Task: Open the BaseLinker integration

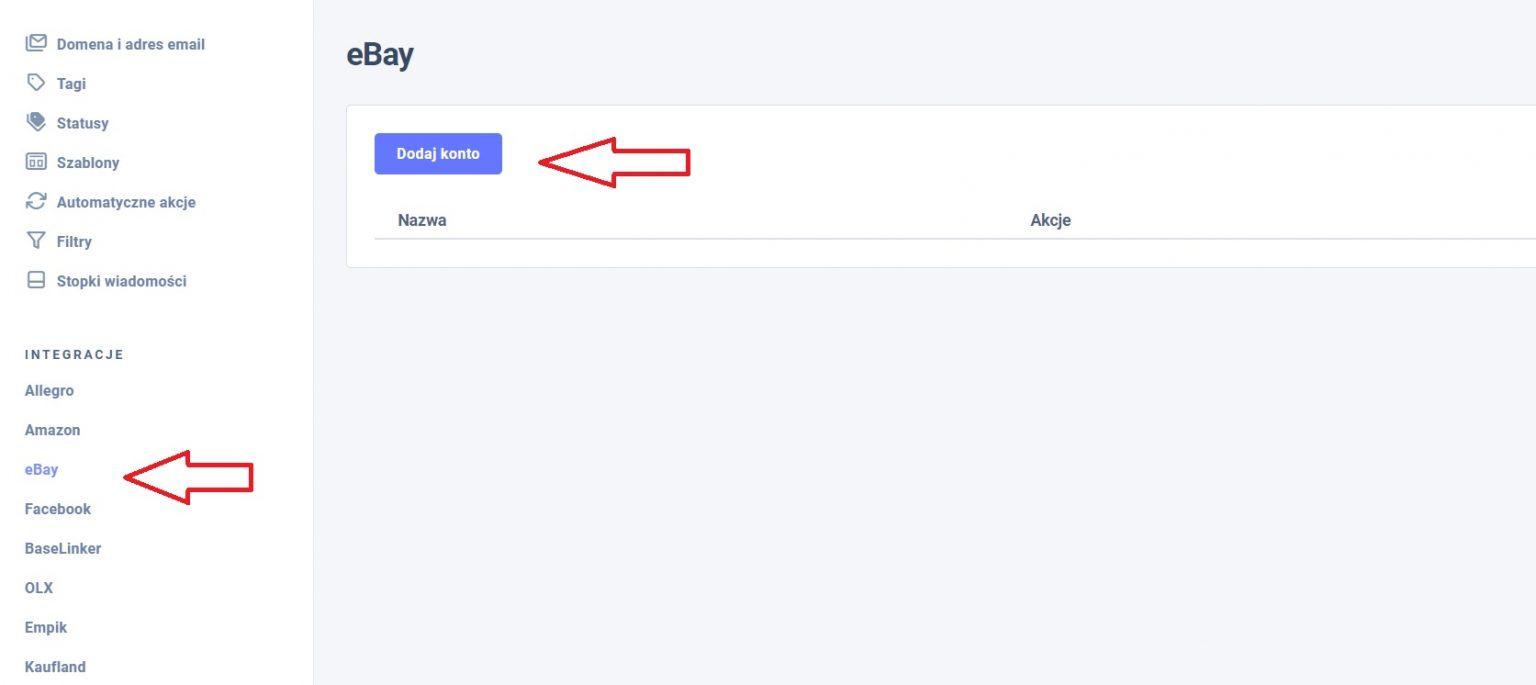Action: pos(62,549)
